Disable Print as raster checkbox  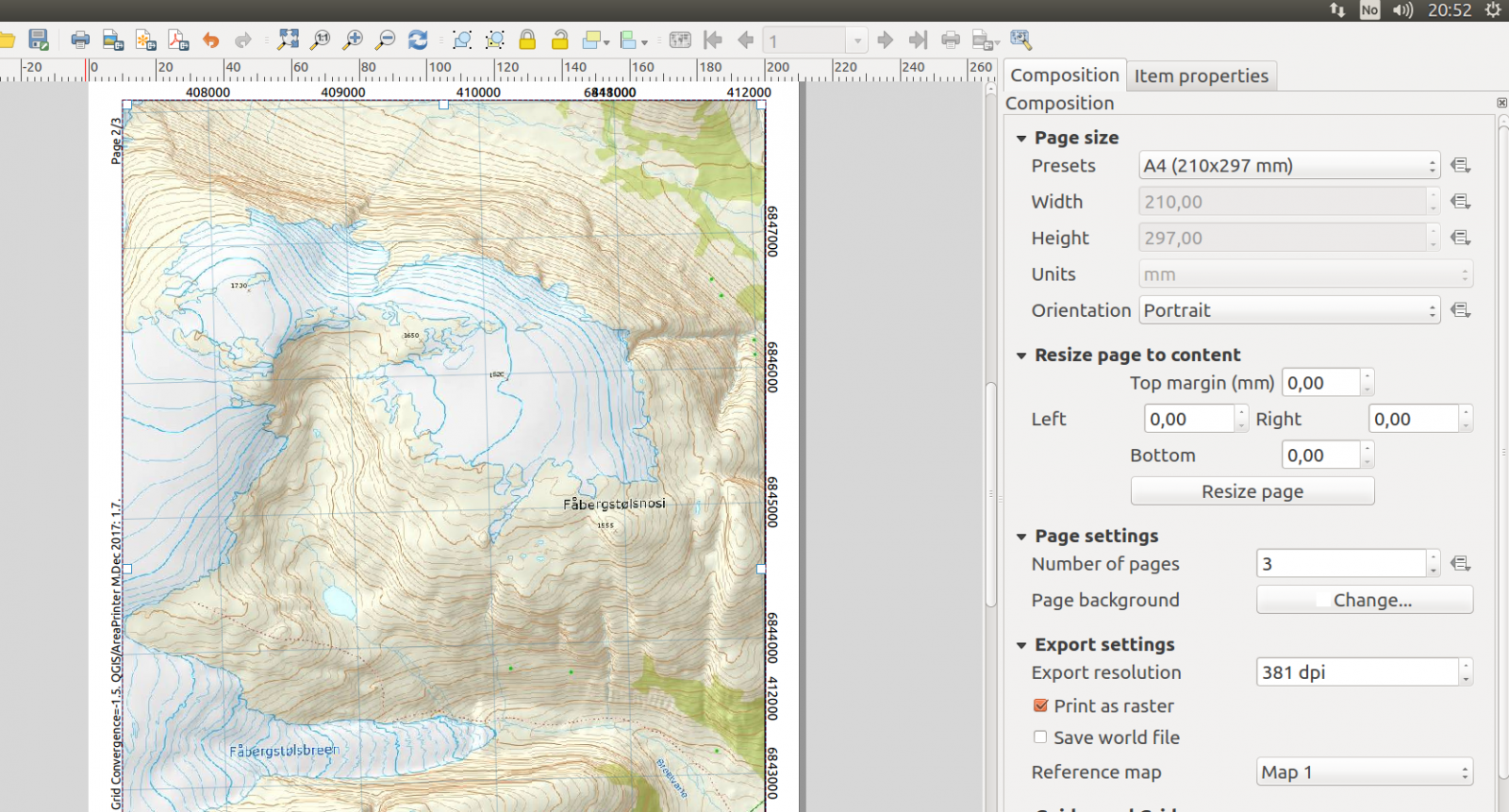(1040, 705)
